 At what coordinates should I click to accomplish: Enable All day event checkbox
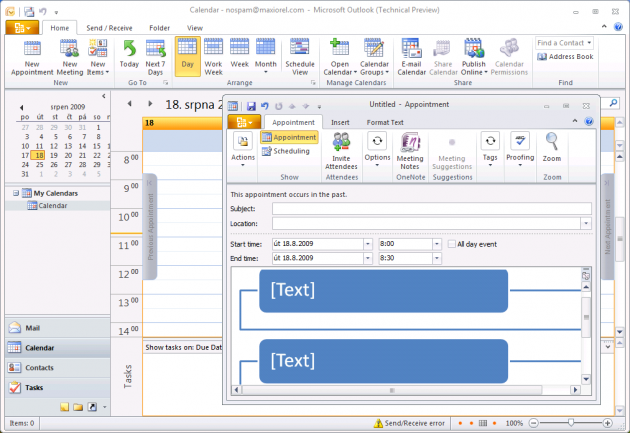pos(452,244)
